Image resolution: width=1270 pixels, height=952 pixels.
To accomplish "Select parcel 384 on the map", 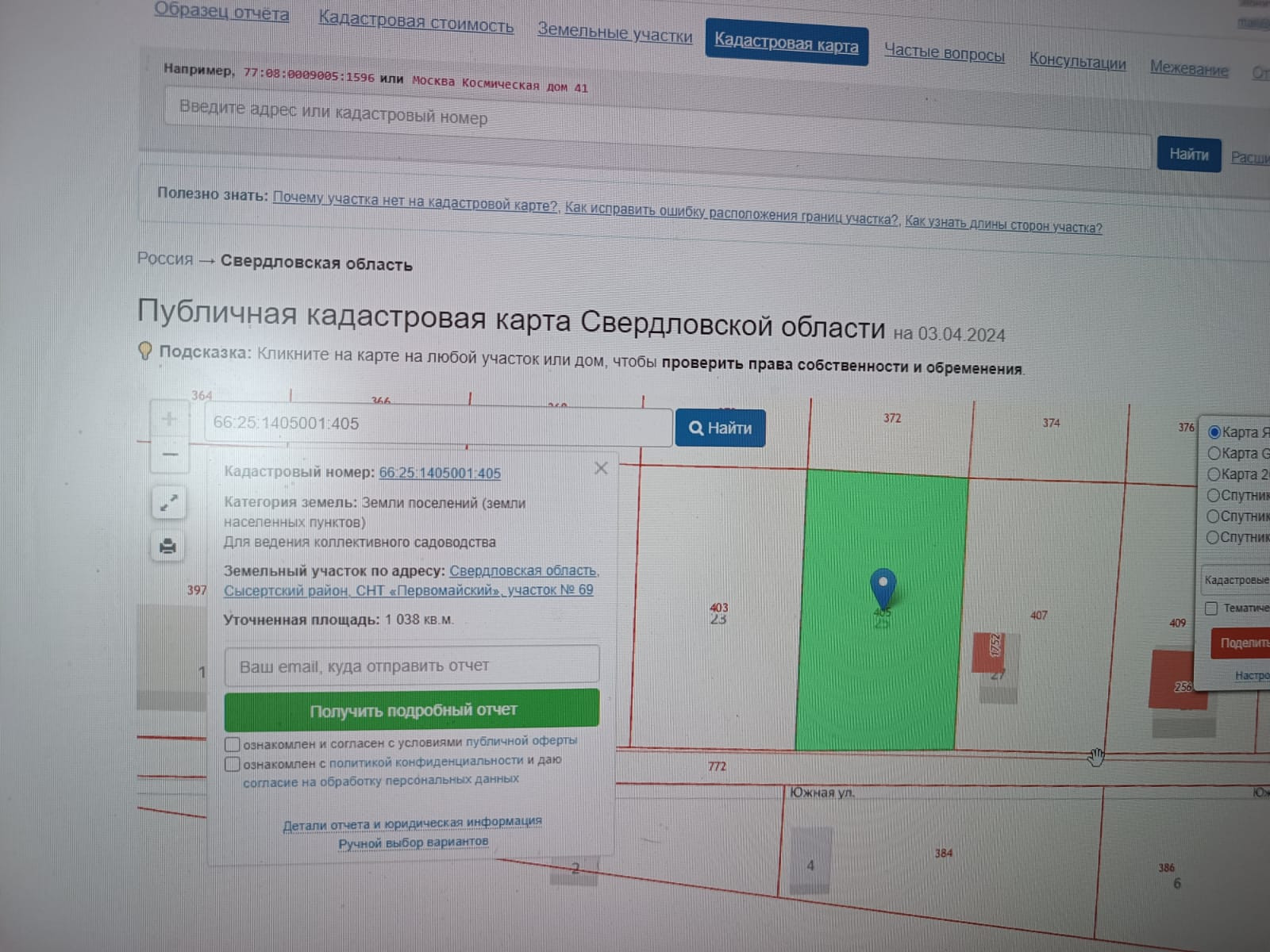I will tap(943, 854).
